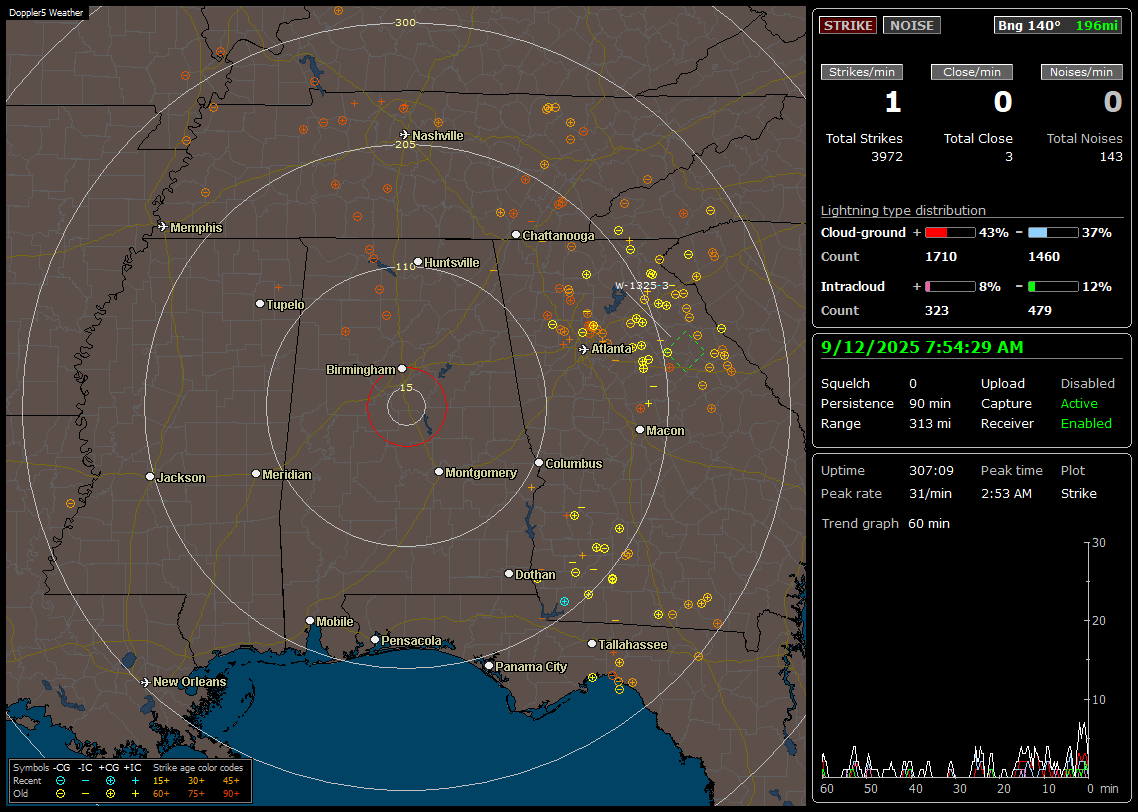Click the Recent +CG cyan legend symbol
Viewport: 1138px width, 812px height.
(110, 781)
